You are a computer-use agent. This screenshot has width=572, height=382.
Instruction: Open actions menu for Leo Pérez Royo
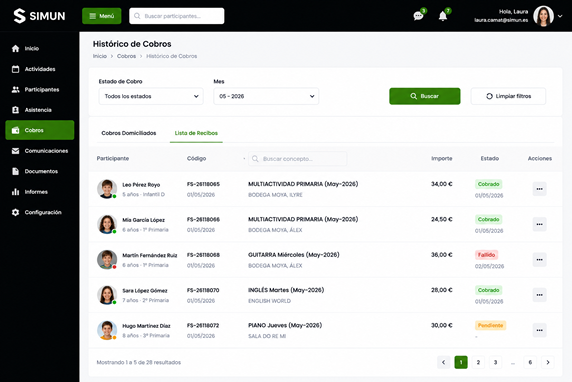(540, 189)
